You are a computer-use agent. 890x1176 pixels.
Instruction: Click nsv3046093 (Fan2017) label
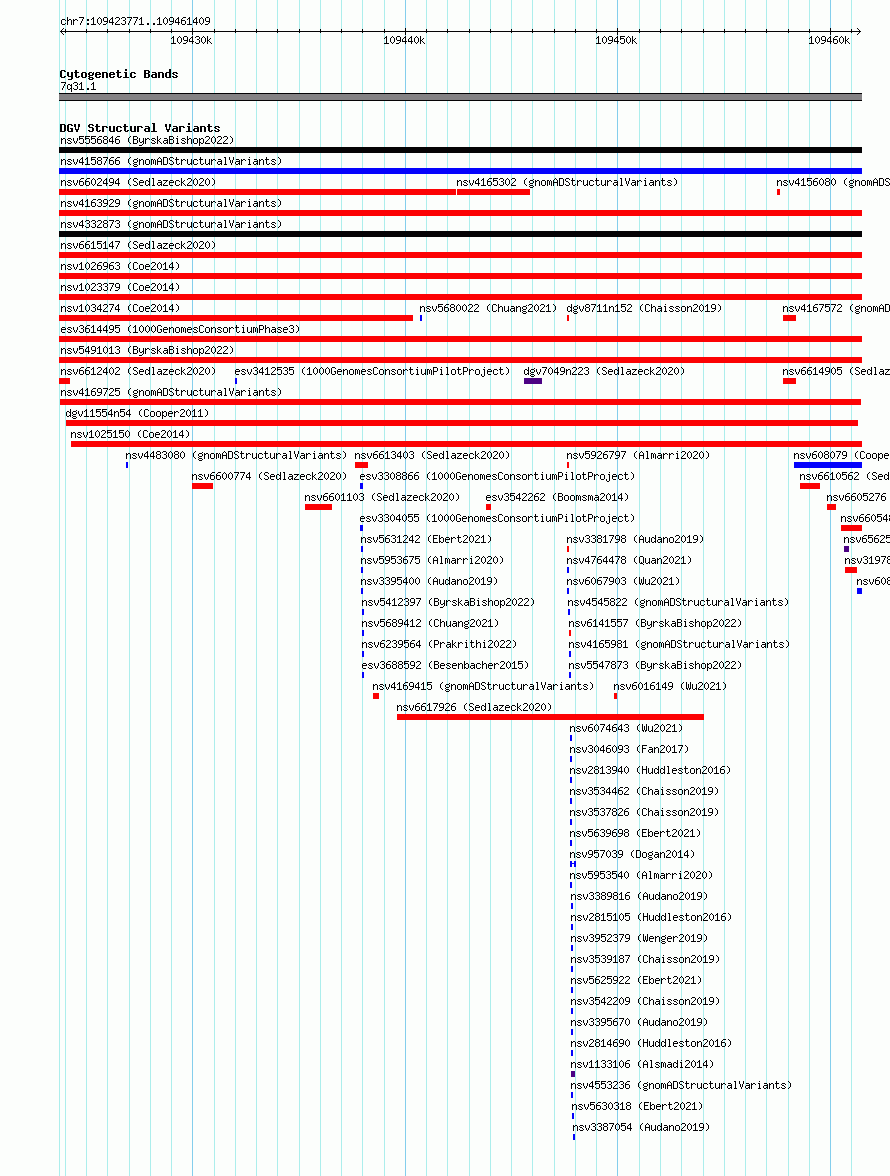coord(629,749)
